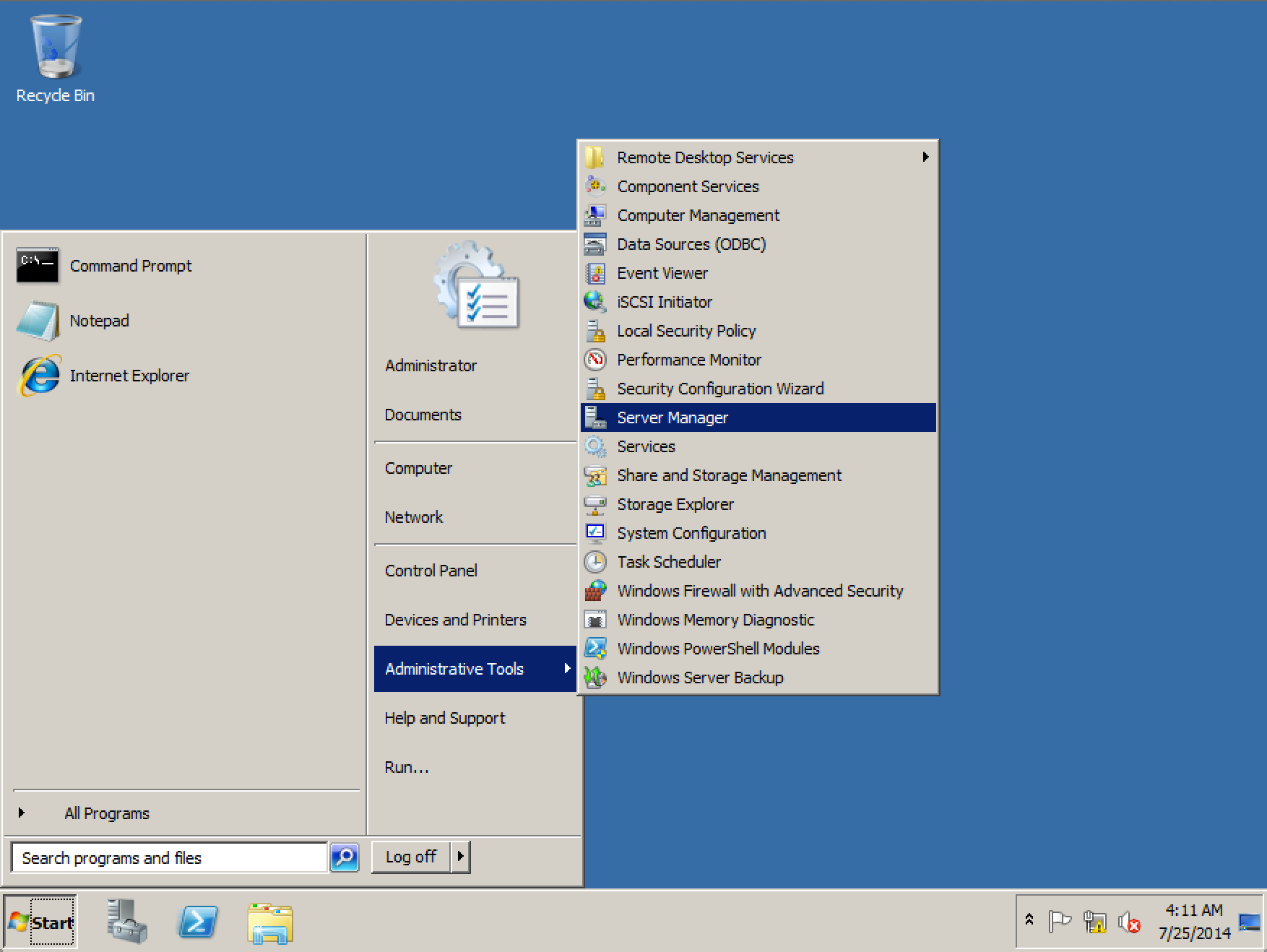Click the Start button
The width and height of the screenshot is (1267, 952).
click(x=40, y=922)
